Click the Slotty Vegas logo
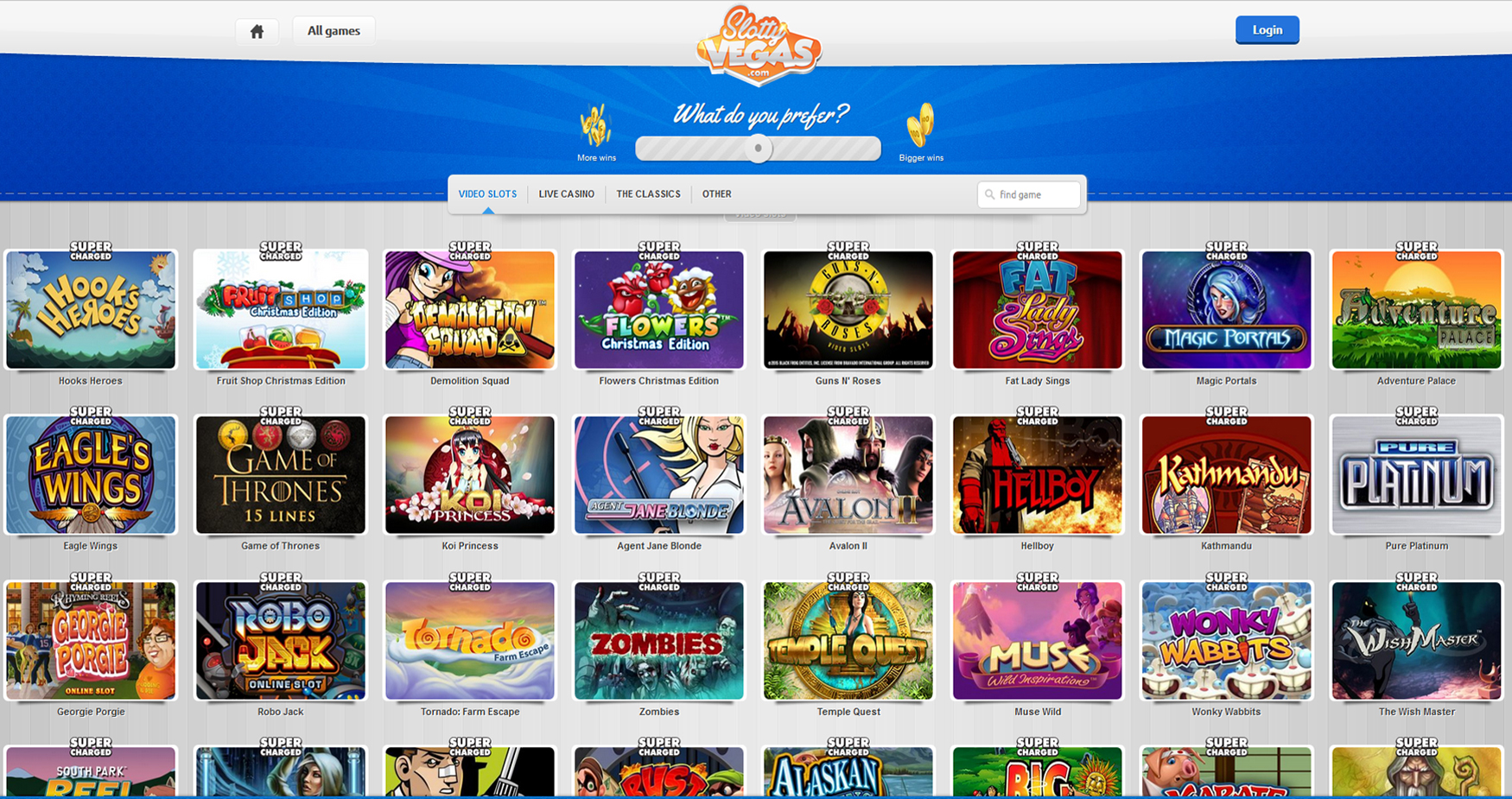The width and height of the screenshot is (1512, 799). click(759, 45)
